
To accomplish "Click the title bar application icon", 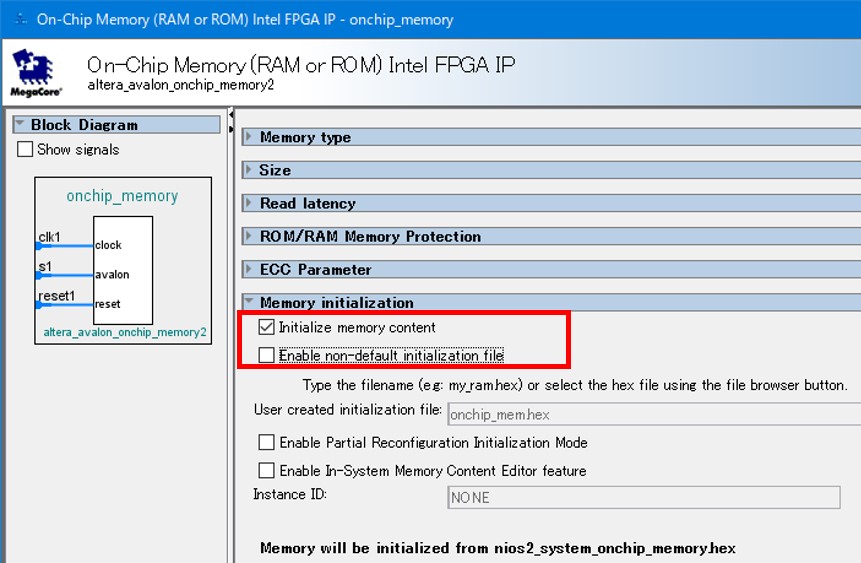I will 20,19.
